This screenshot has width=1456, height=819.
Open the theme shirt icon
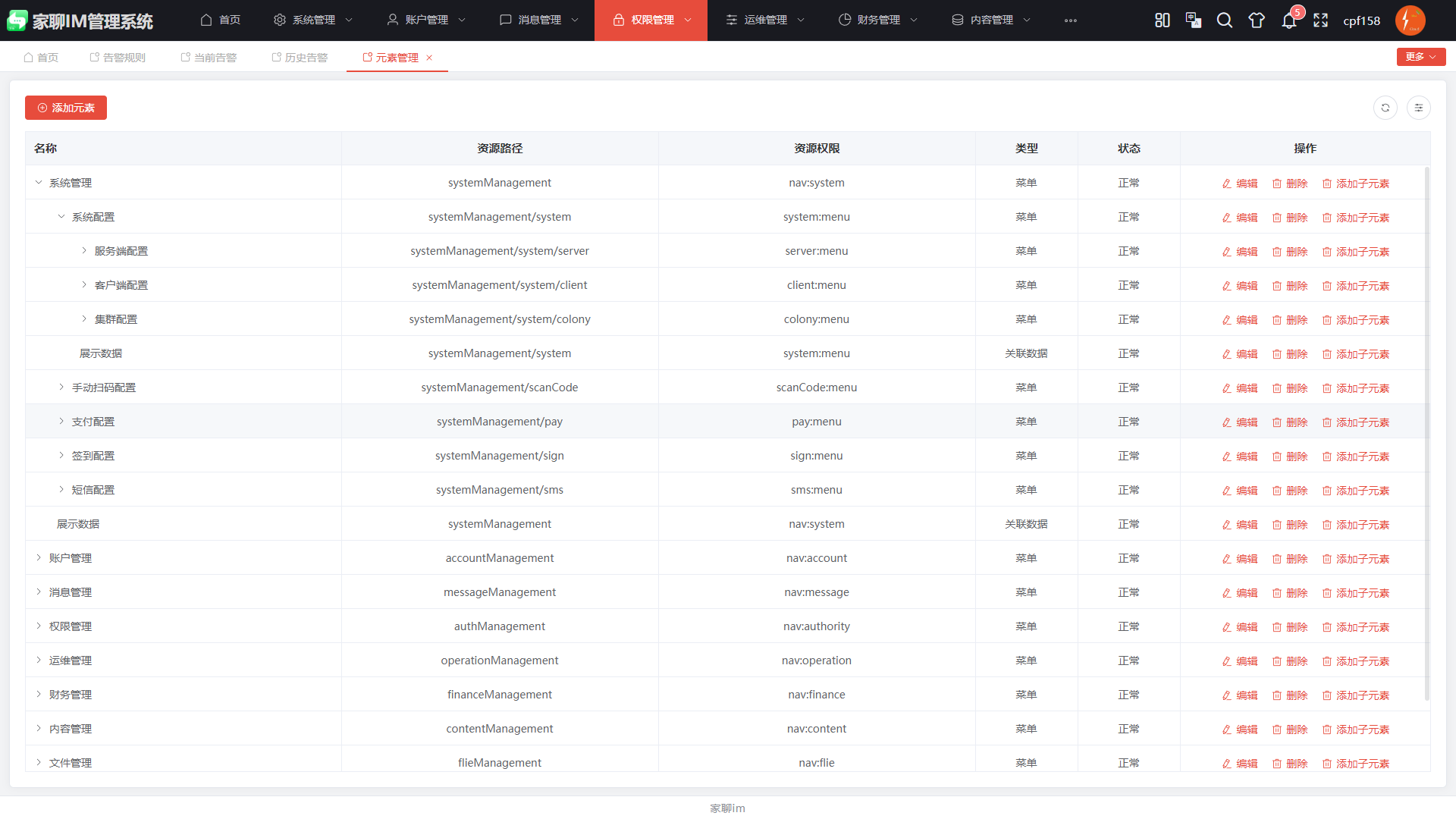pyautogui.click(x=1257, y=20)
